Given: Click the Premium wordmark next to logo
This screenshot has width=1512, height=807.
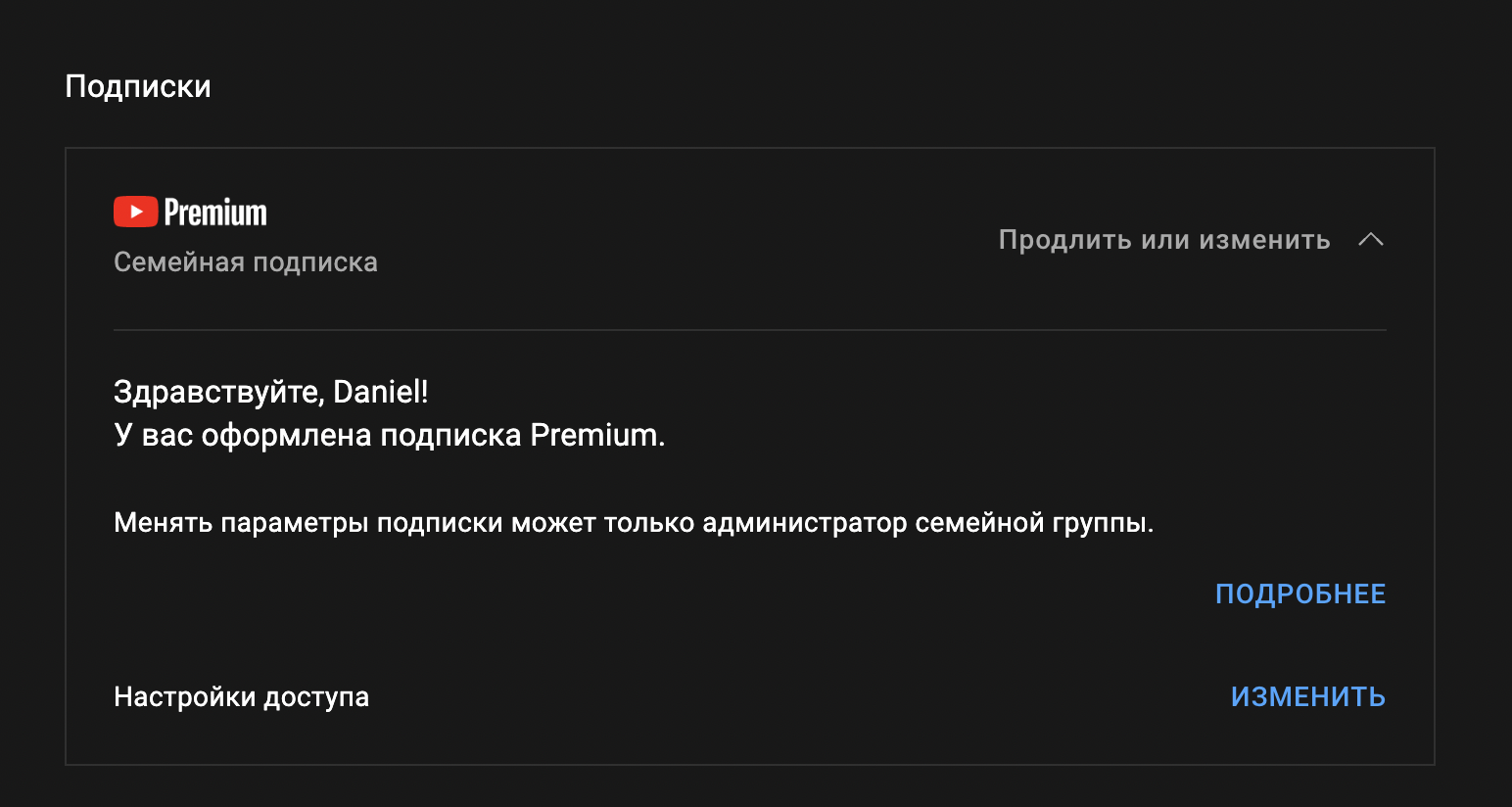Looking at the screenshot, I should click(x=215, y=212).
